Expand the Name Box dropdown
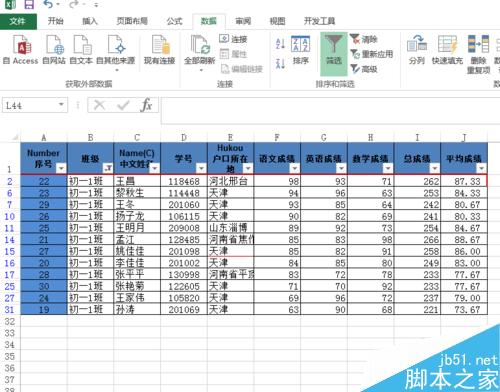The height and width of the screenshot is (392, 500). 61,105
